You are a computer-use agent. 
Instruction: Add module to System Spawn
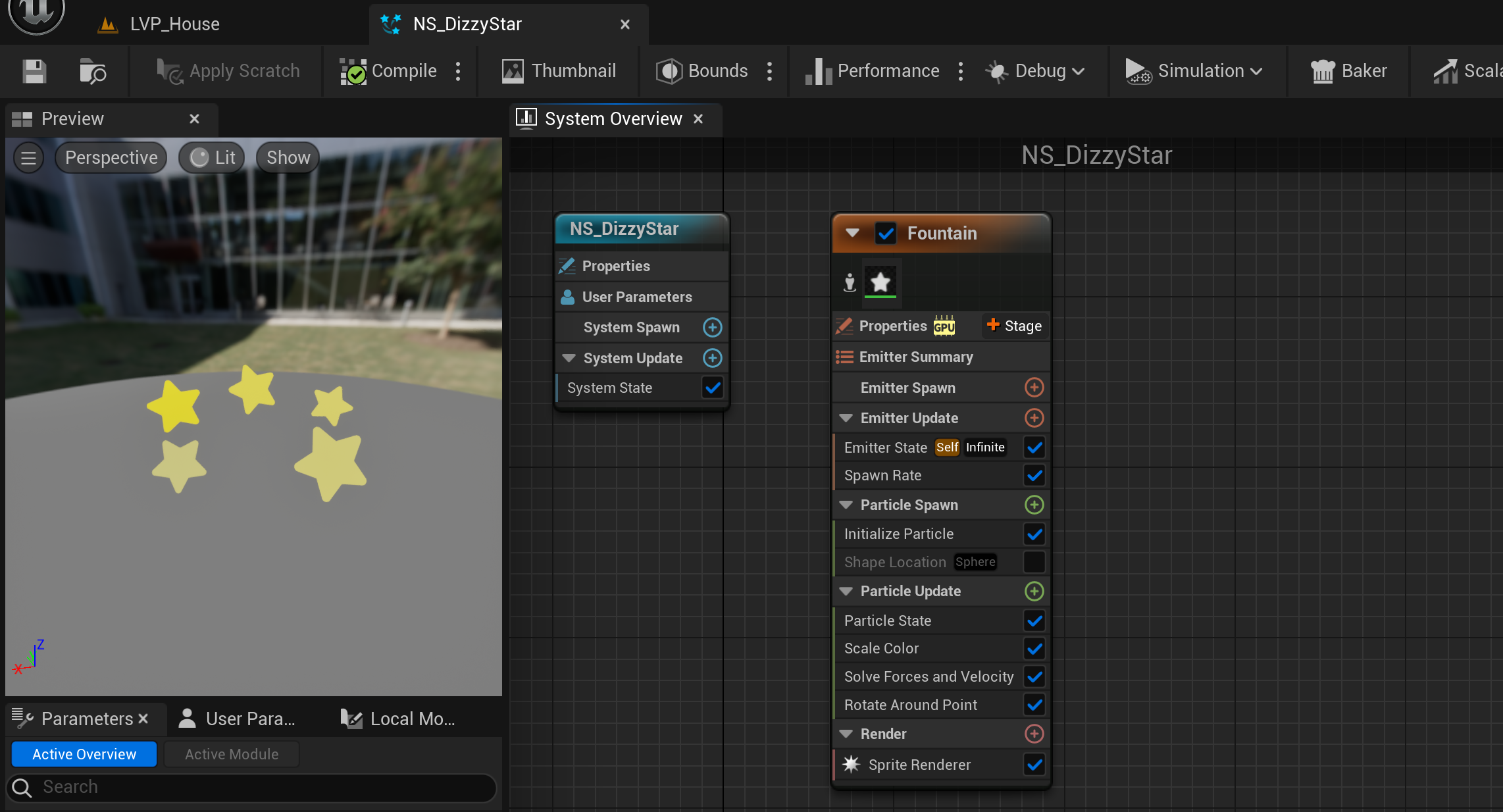tap(713, 327)
